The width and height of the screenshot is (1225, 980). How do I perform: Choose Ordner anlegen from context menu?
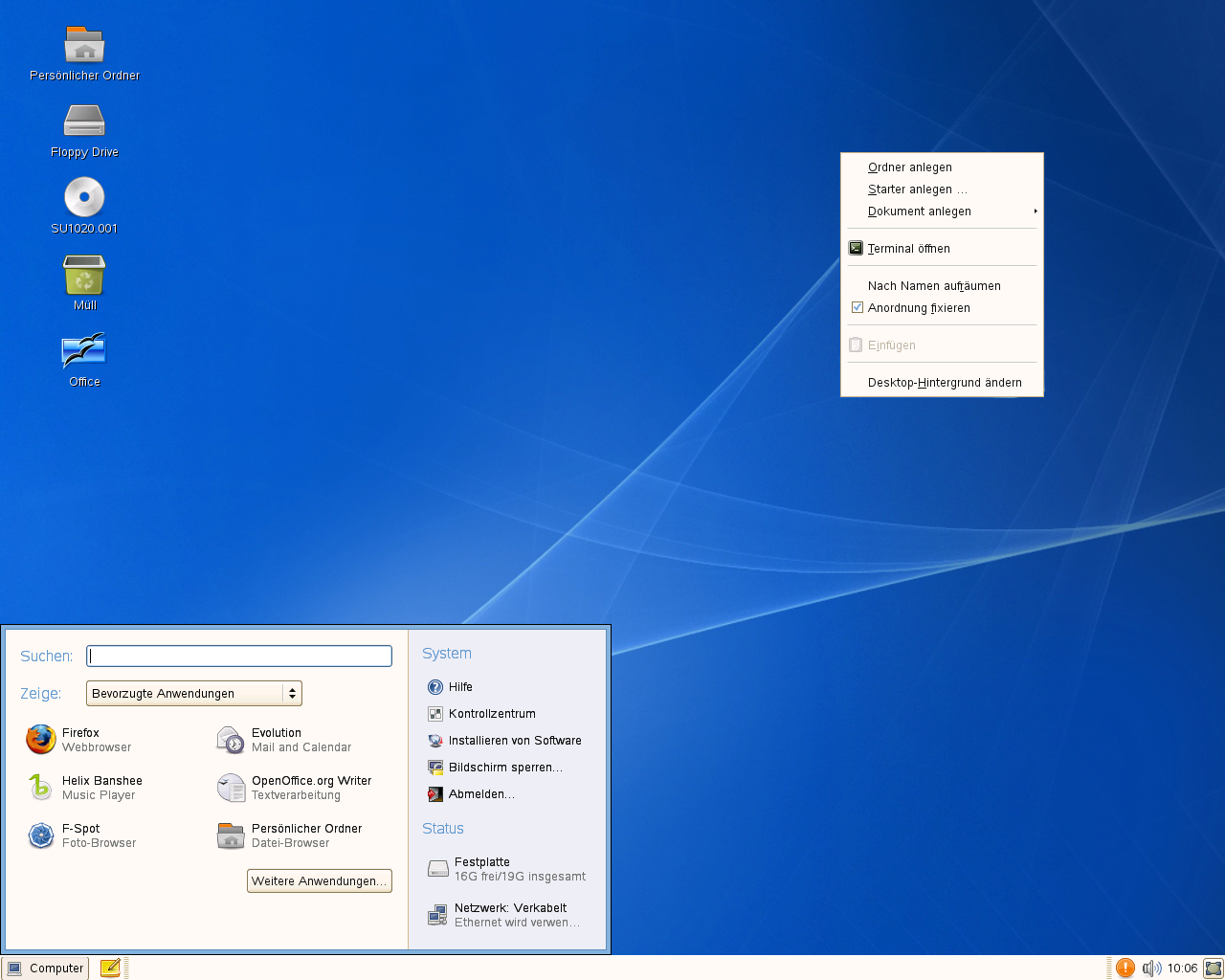909,167
